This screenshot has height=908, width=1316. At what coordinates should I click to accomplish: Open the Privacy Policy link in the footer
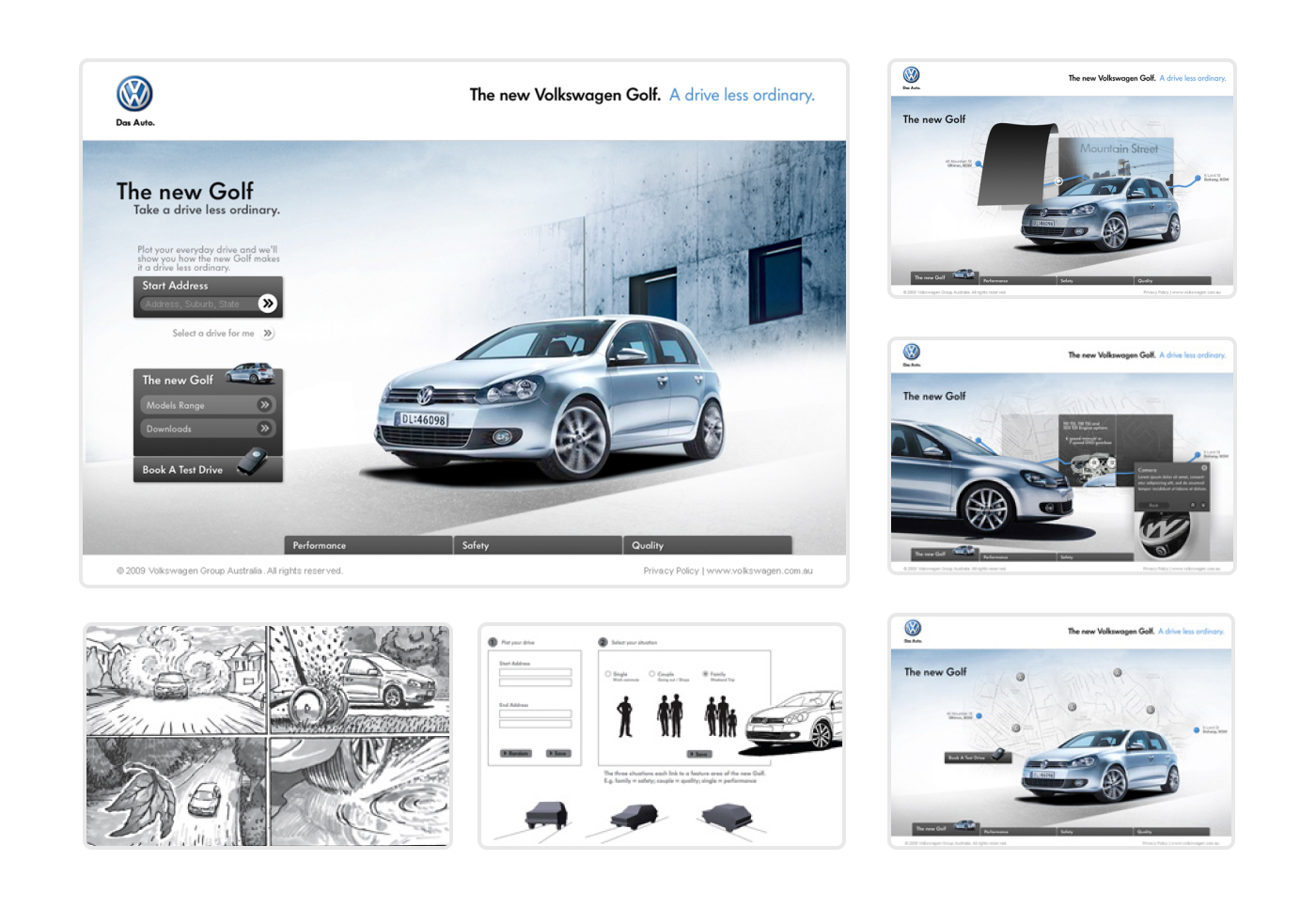coord(670,571)
